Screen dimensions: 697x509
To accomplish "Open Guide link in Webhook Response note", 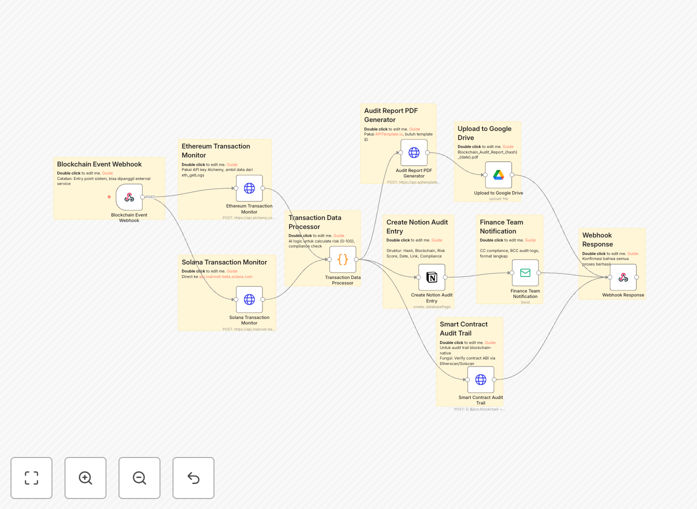I will tap(633, 254).
